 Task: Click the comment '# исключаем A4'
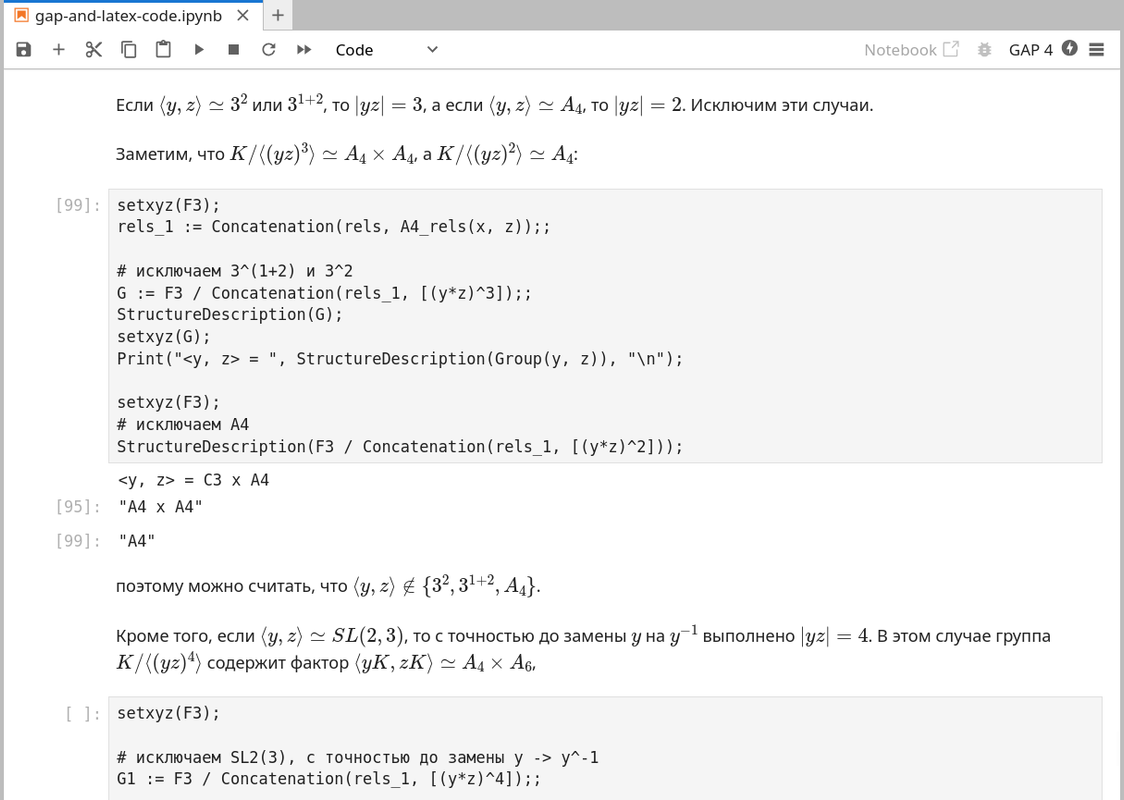[183, 424]
